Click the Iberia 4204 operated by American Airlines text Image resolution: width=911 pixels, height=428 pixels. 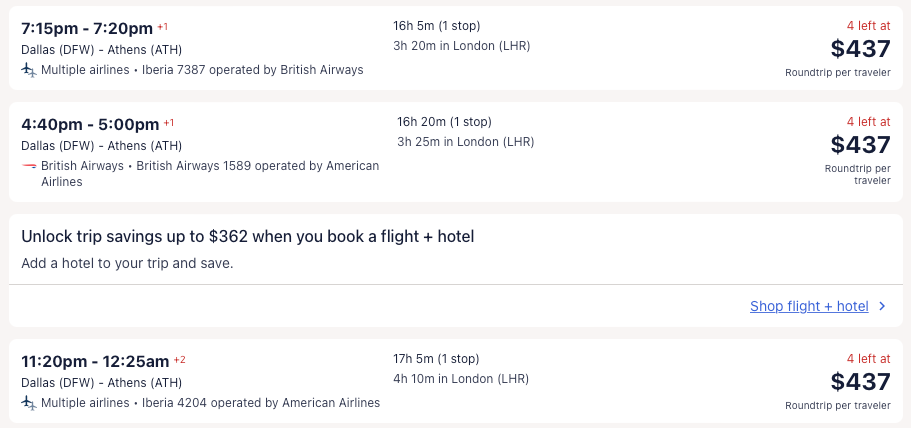click(x=258, y=403)
